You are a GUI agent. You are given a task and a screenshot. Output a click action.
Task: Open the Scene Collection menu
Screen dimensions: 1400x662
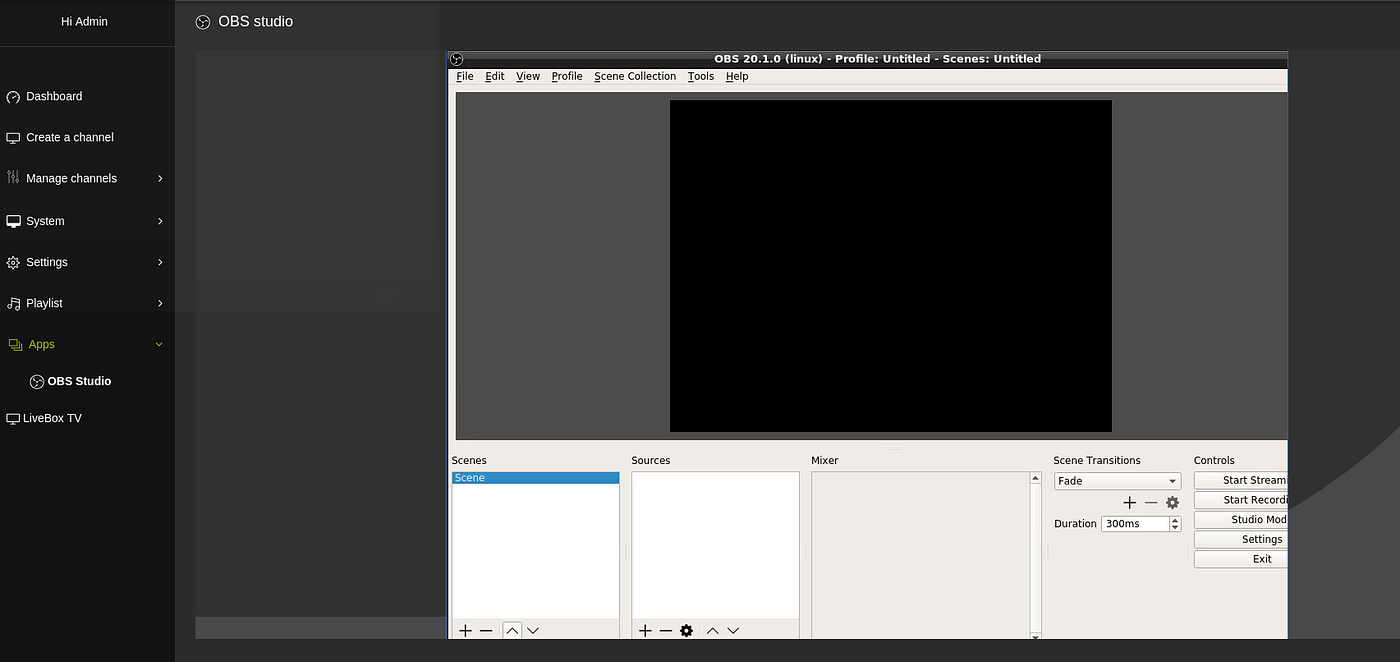[635, 76]
